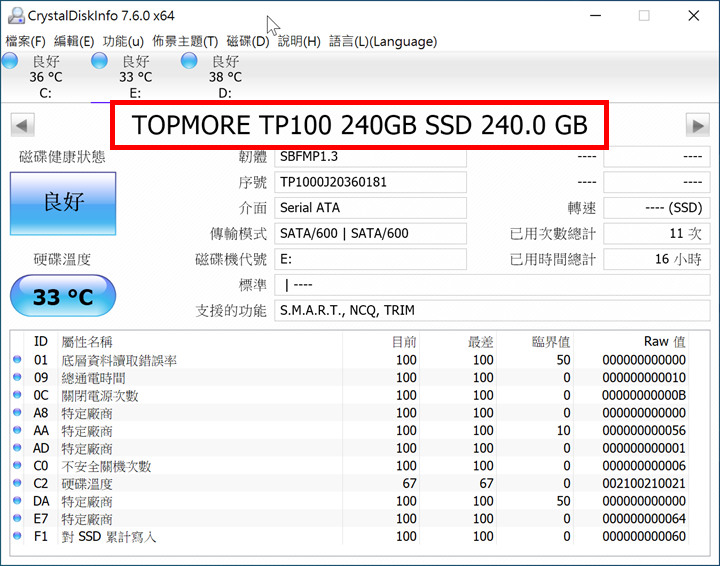Click the CrystalDiskInfo app icon in title bar
The width and height of the screenshot is (720, 566).
click(16, 16)
